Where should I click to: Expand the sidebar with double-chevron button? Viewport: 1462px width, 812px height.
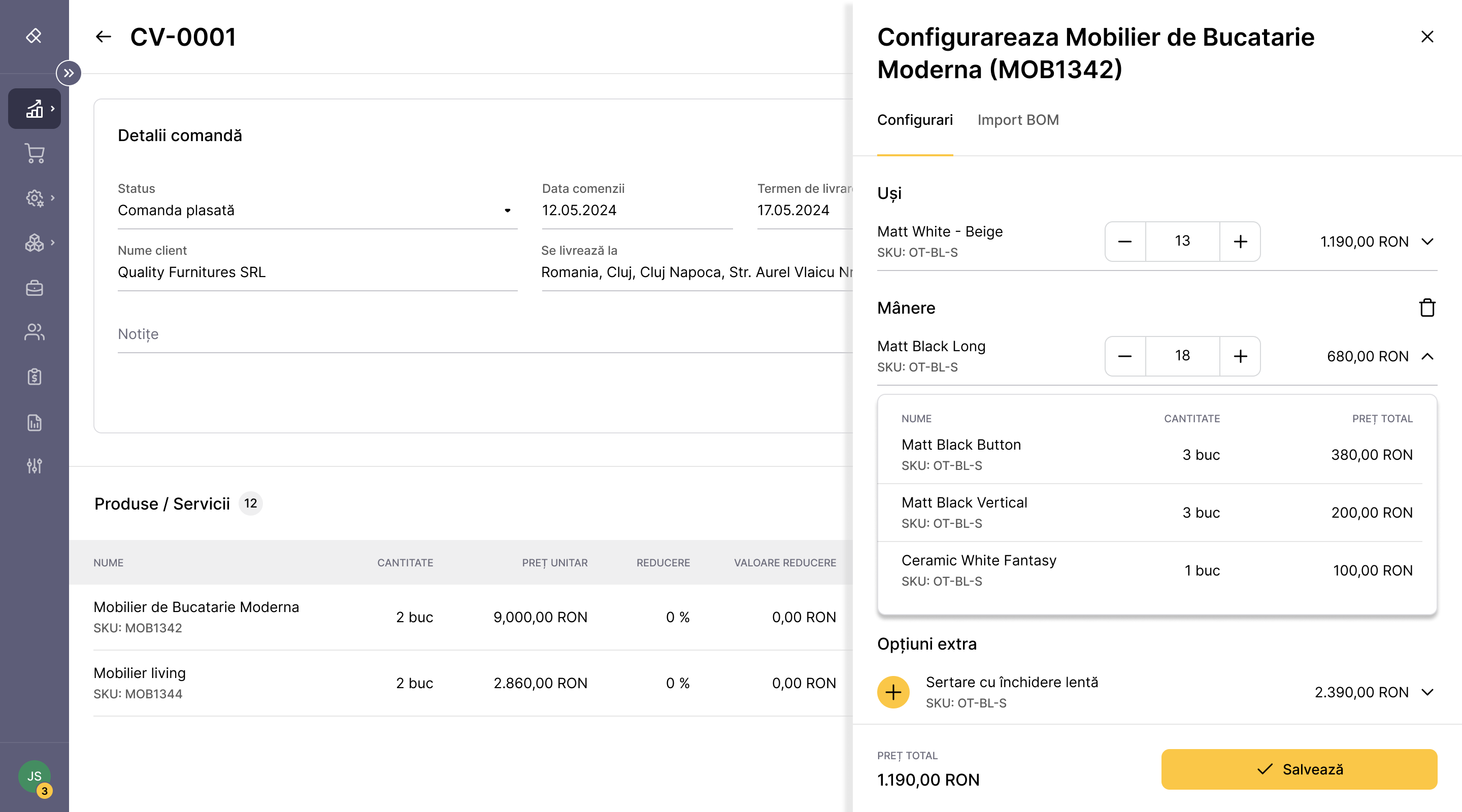click(x=69, y=73)
